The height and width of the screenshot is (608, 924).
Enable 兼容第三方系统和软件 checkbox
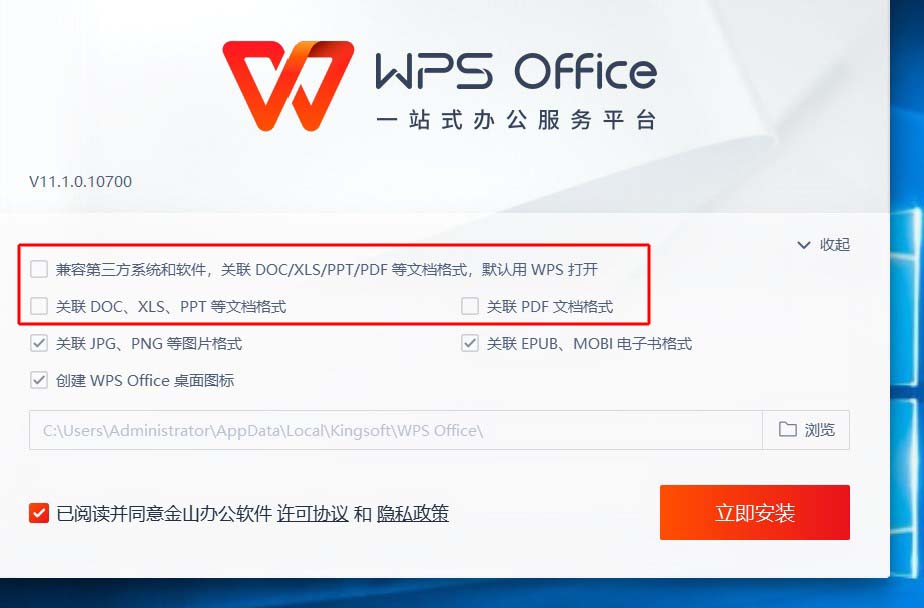pyautogui.click(x=39, y=269)
